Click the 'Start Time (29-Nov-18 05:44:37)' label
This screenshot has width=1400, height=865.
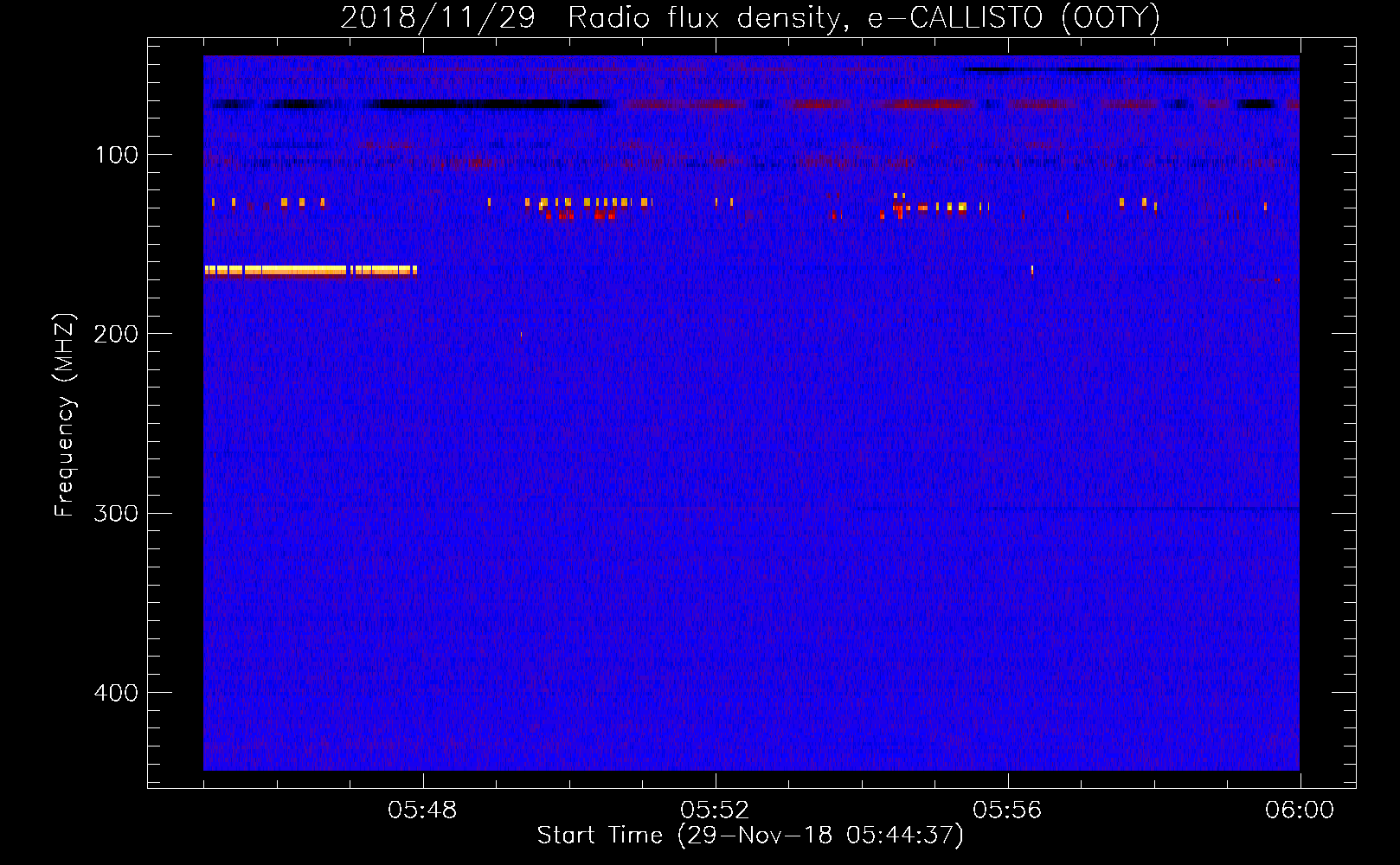[x=750, y=836]
